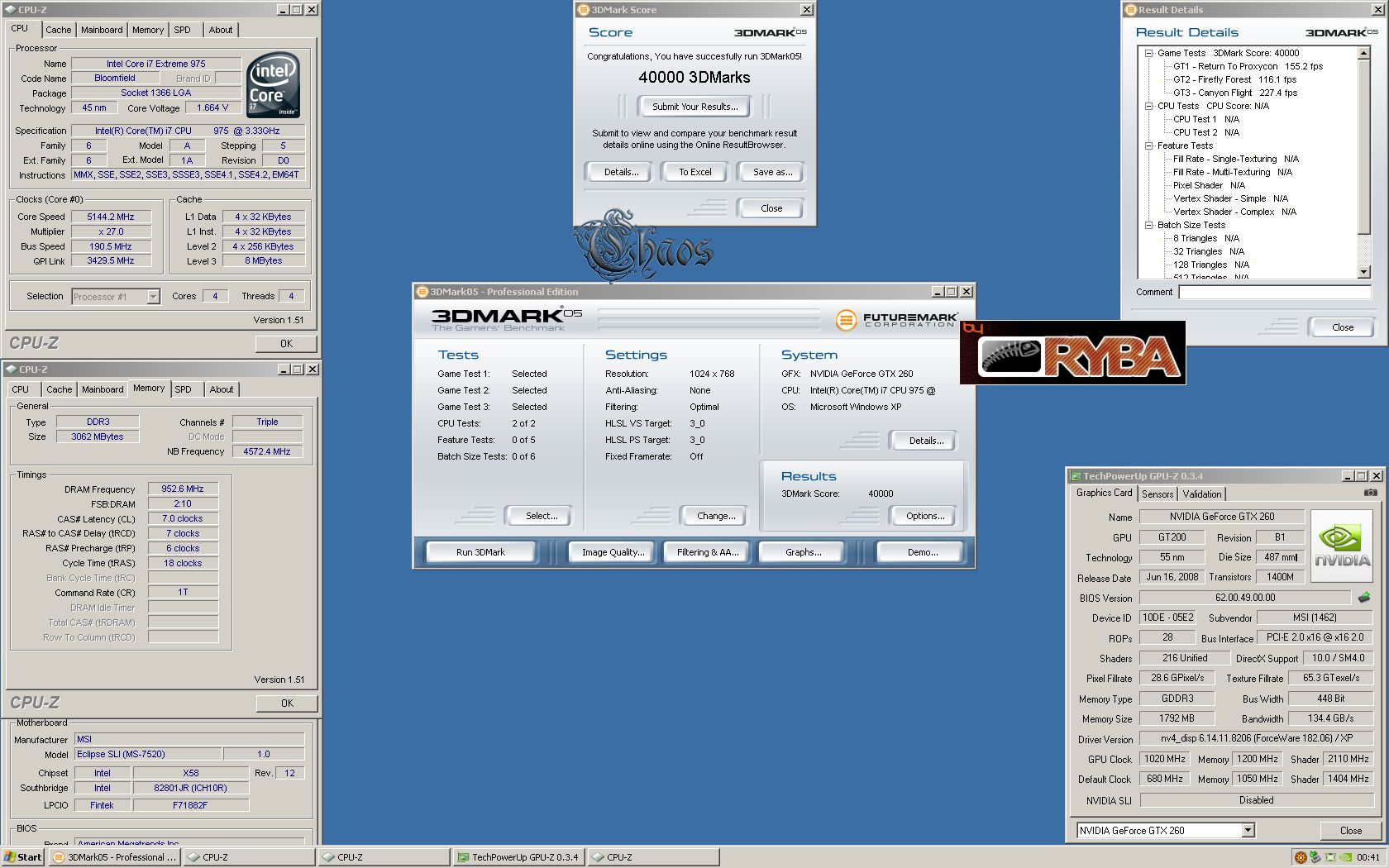Click Save as in 3DMark Score window
The image size is (1389, 868).
click(x=772, y=172)
